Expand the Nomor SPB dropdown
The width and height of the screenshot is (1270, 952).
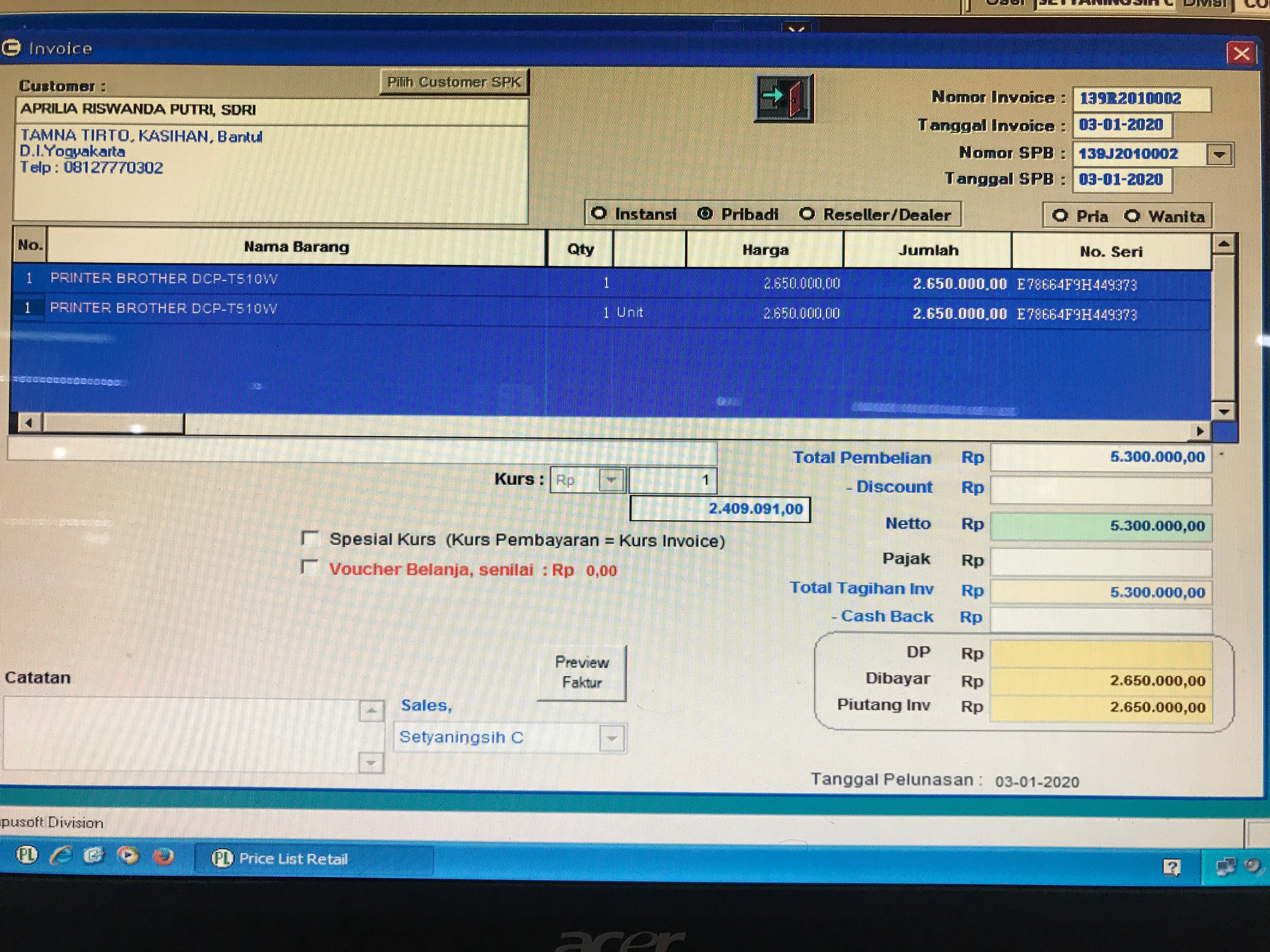tap(1219, 154)
